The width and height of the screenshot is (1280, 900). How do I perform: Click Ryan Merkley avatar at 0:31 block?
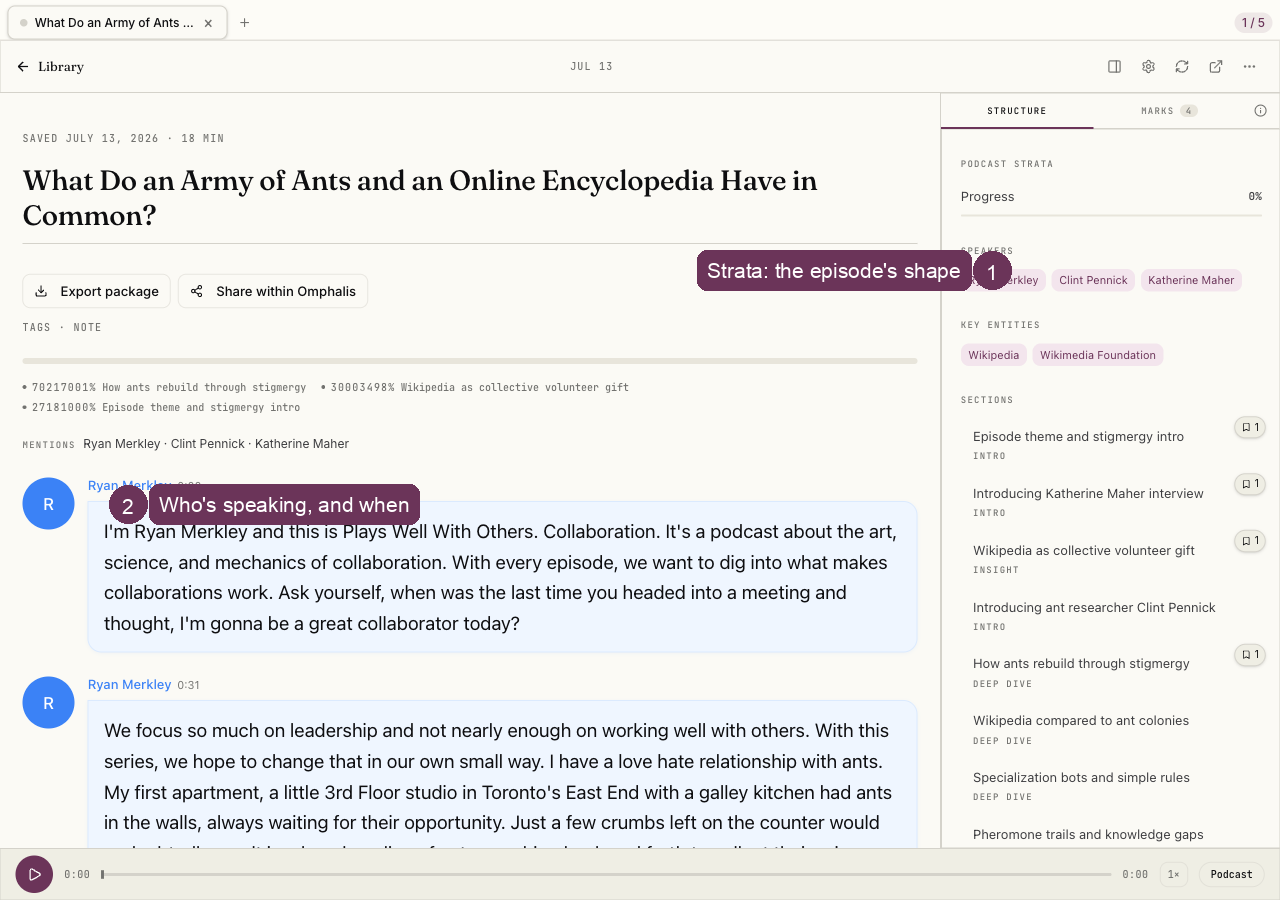point(48,703)
